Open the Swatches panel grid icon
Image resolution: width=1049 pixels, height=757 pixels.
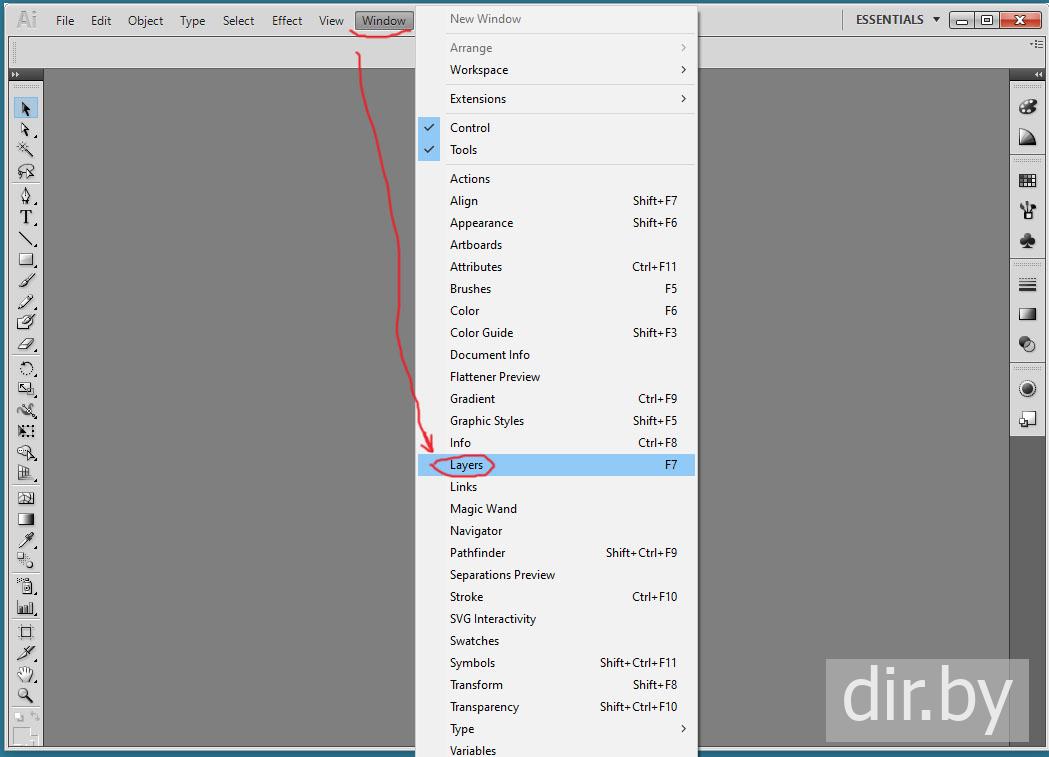point(1028,181)
